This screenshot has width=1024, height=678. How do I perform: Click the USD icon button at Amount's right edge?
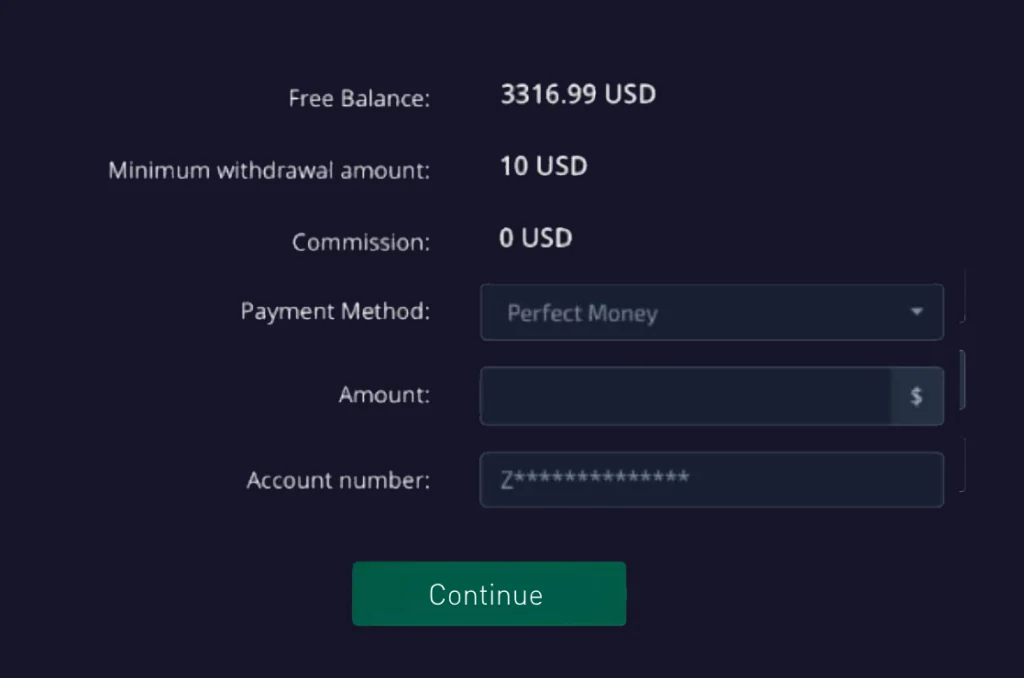[917, 395]
